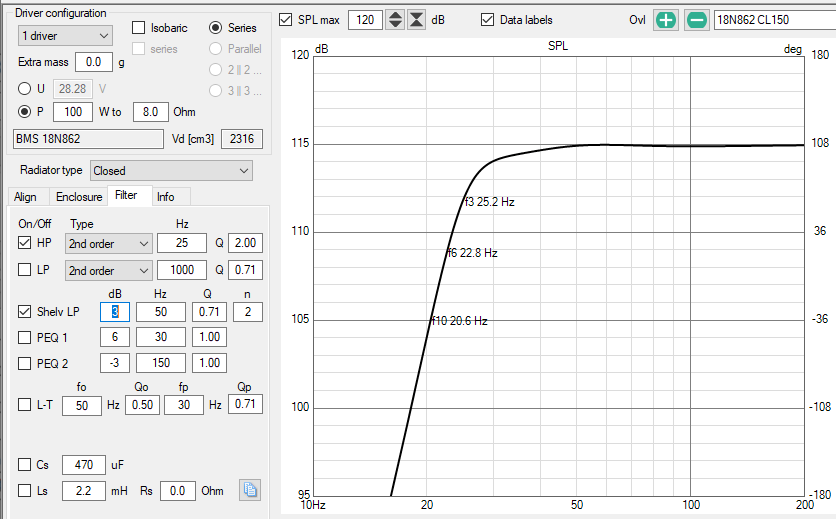Switch to the Enclosure tab
This screenshot has width=836, height=519.
[x=79, y=197]
